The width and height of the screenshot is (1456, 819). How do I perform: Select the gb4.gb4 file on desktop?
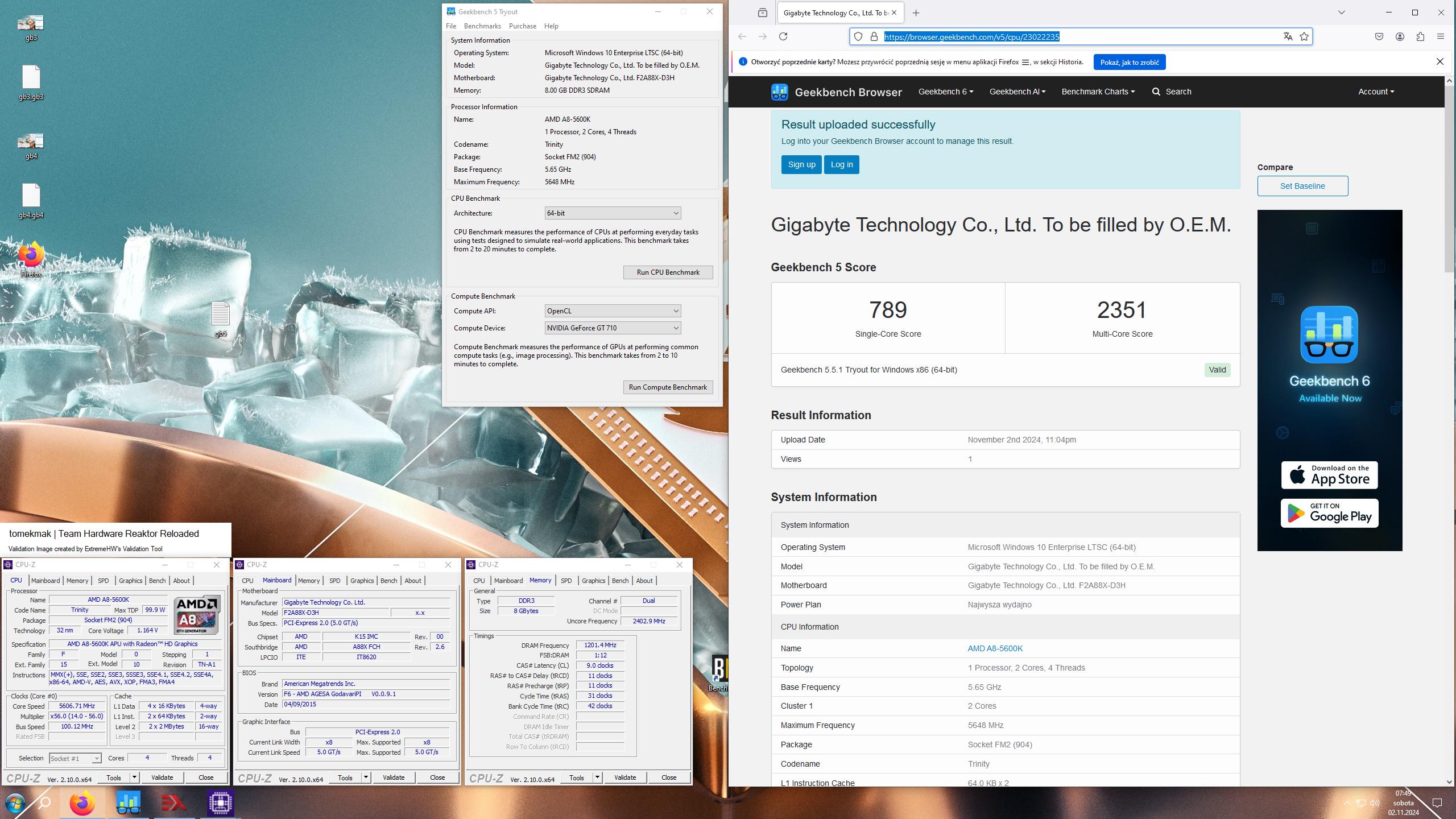[31, 201]
